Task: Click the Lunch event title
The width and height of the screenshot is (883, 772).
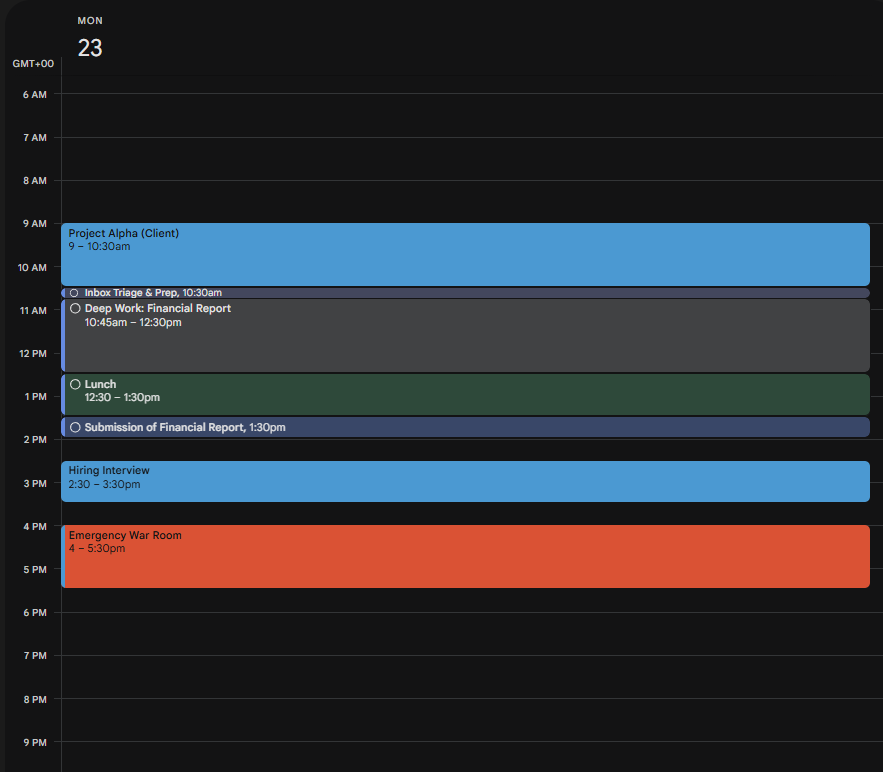Action: (x=98, y=384)
